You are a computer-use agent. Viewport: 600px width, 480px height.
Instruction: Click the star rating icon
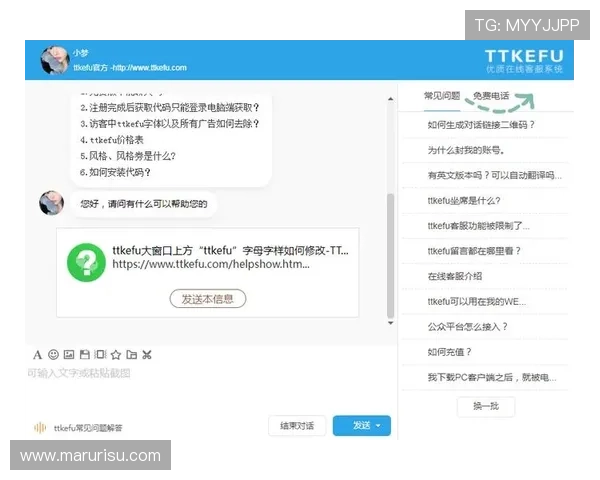click(116, 355)
